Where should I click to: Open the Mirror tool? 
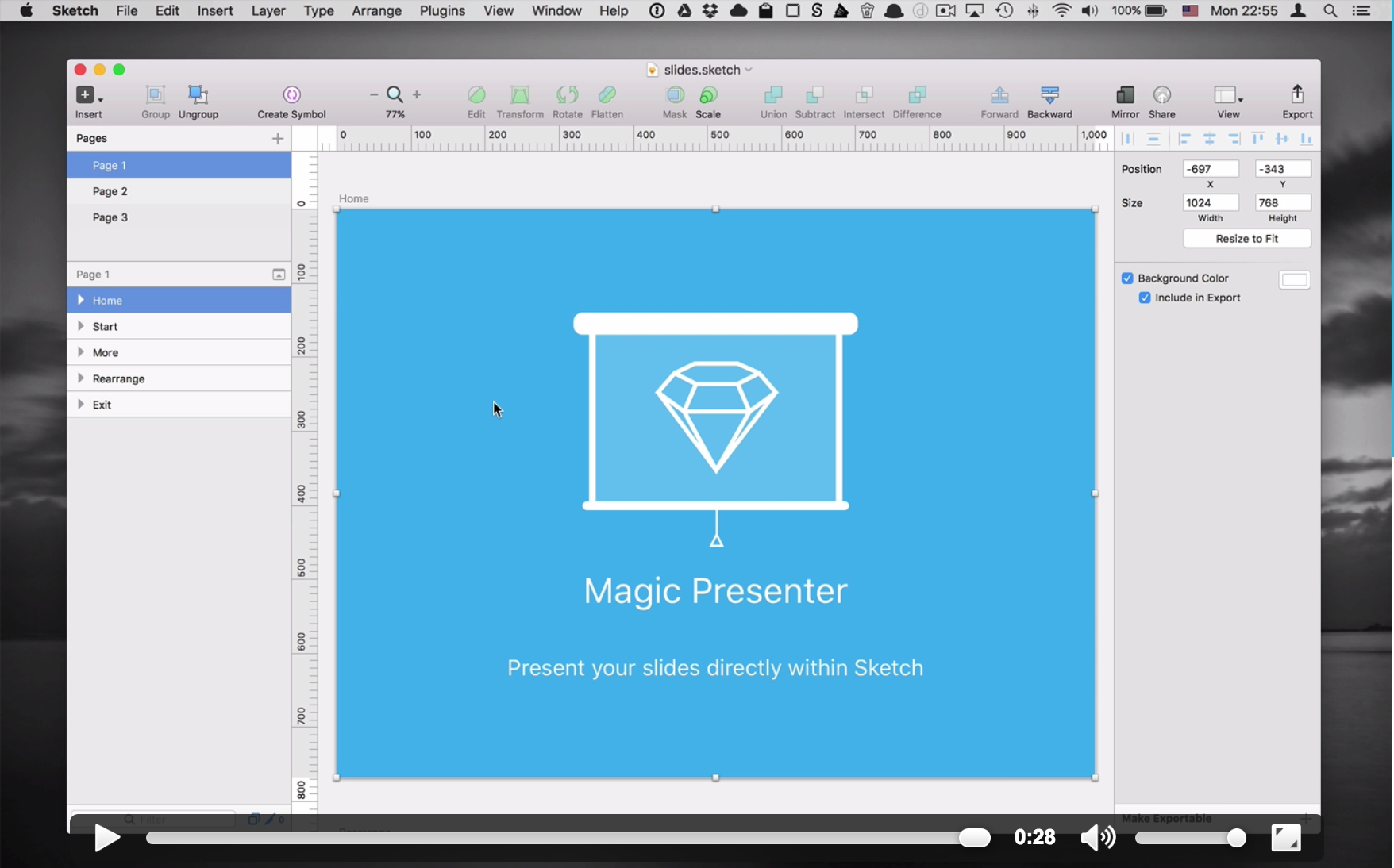(x=1124, y=95)
